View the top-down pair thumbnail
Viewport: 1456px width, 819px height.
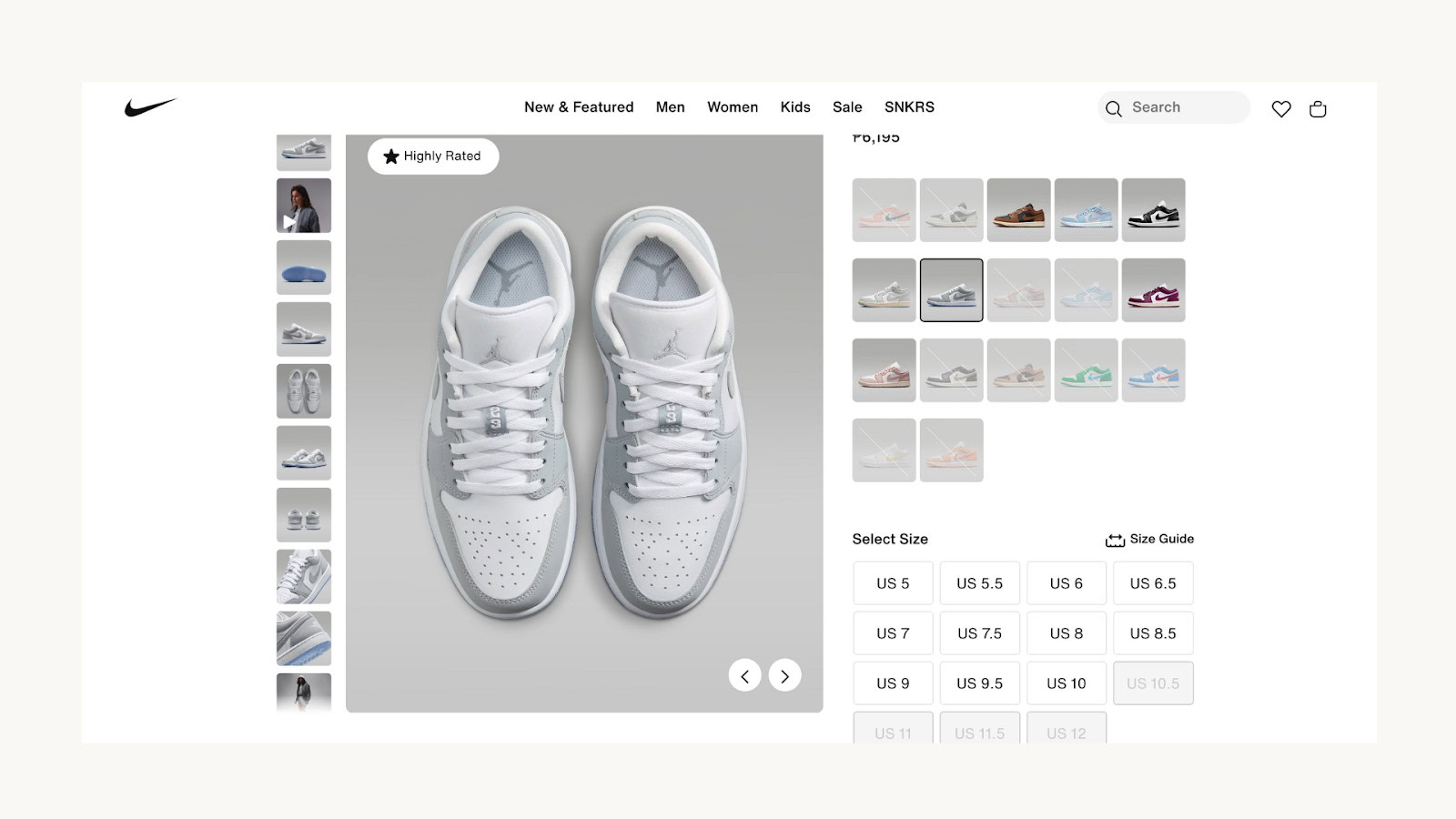[x=304, y=391]
